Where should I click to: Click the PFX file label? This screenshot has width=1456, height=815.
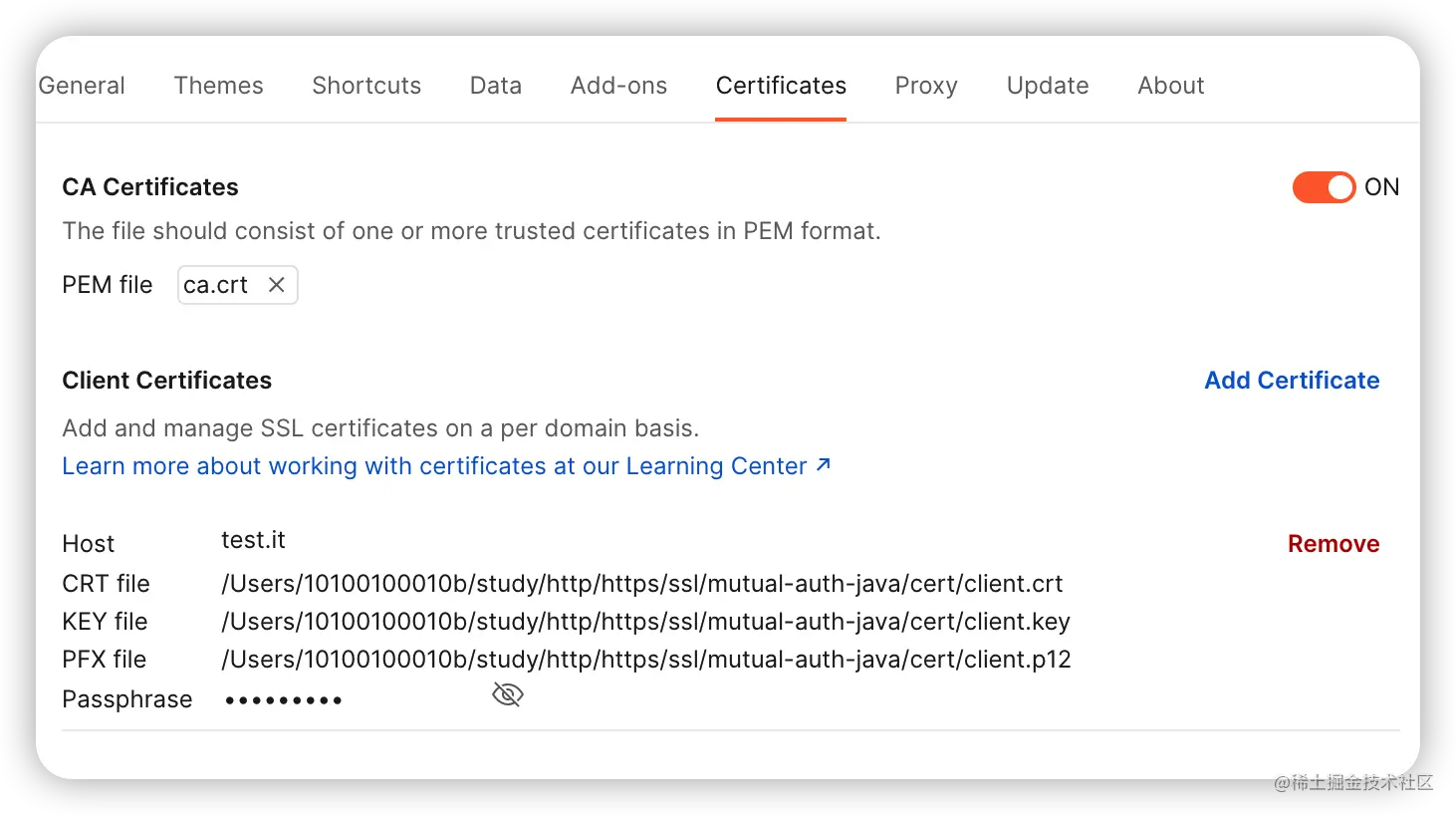pos(104,660)
